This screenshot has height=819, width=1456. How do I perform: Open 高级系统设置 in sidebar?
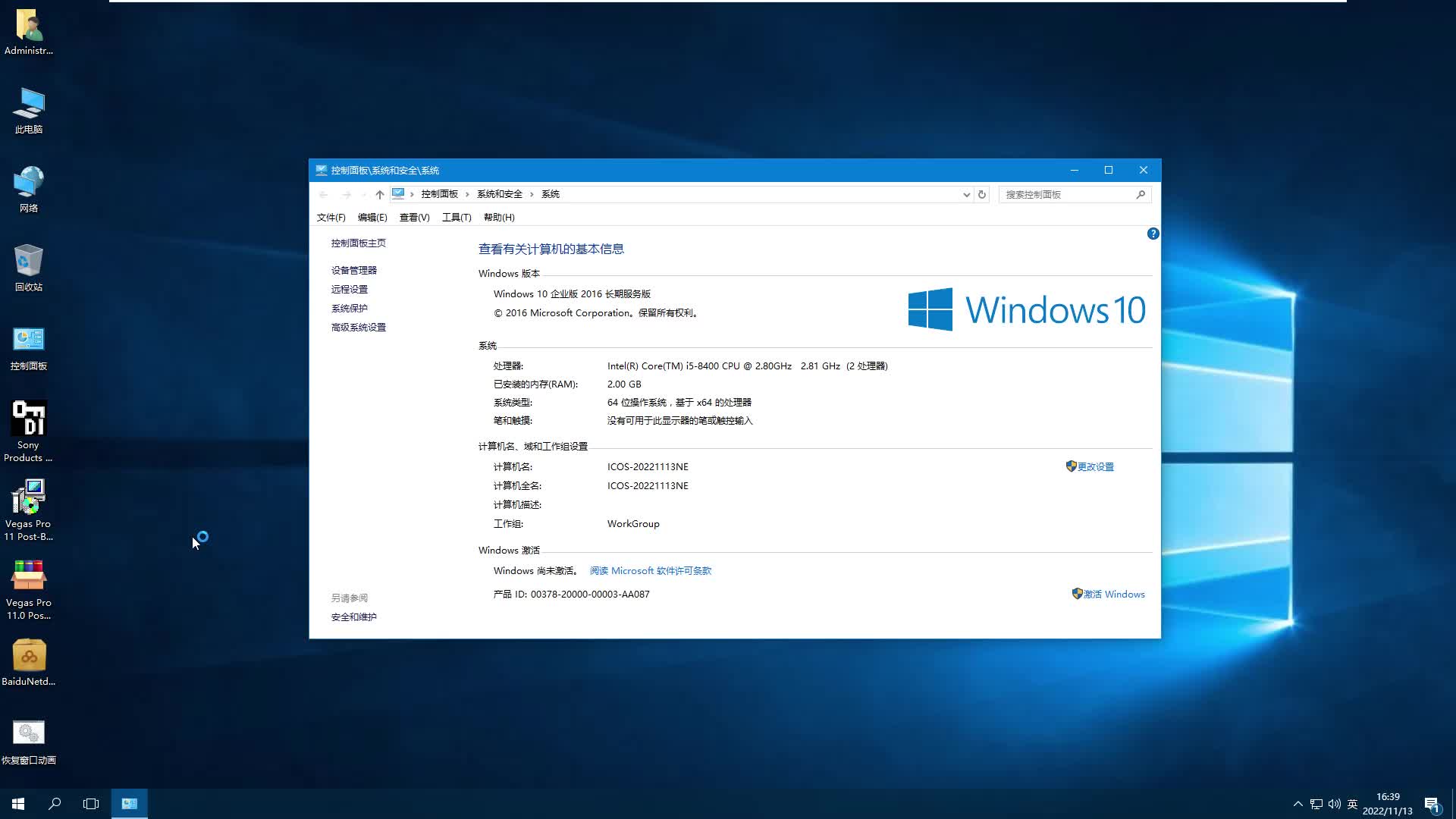click(x=358, y=327)
